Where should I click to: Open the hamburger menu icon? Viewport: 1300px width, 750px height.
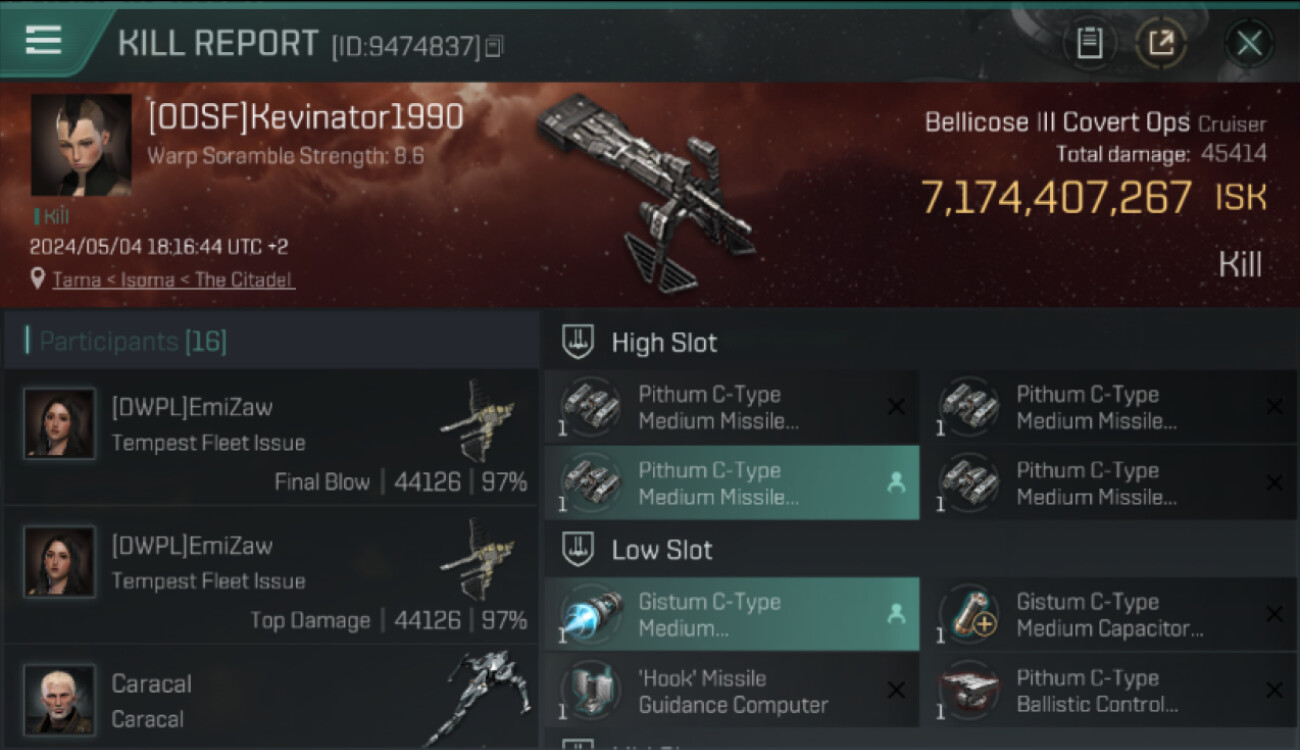pyautogui.click(x=43, y=40)
